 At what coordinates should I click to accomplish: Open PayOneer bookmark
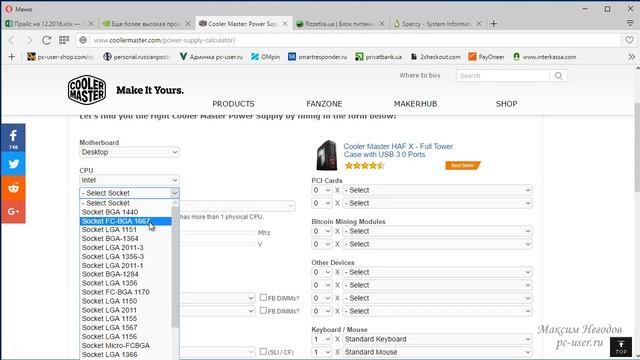pyautogui.click(x=487, y=57)
